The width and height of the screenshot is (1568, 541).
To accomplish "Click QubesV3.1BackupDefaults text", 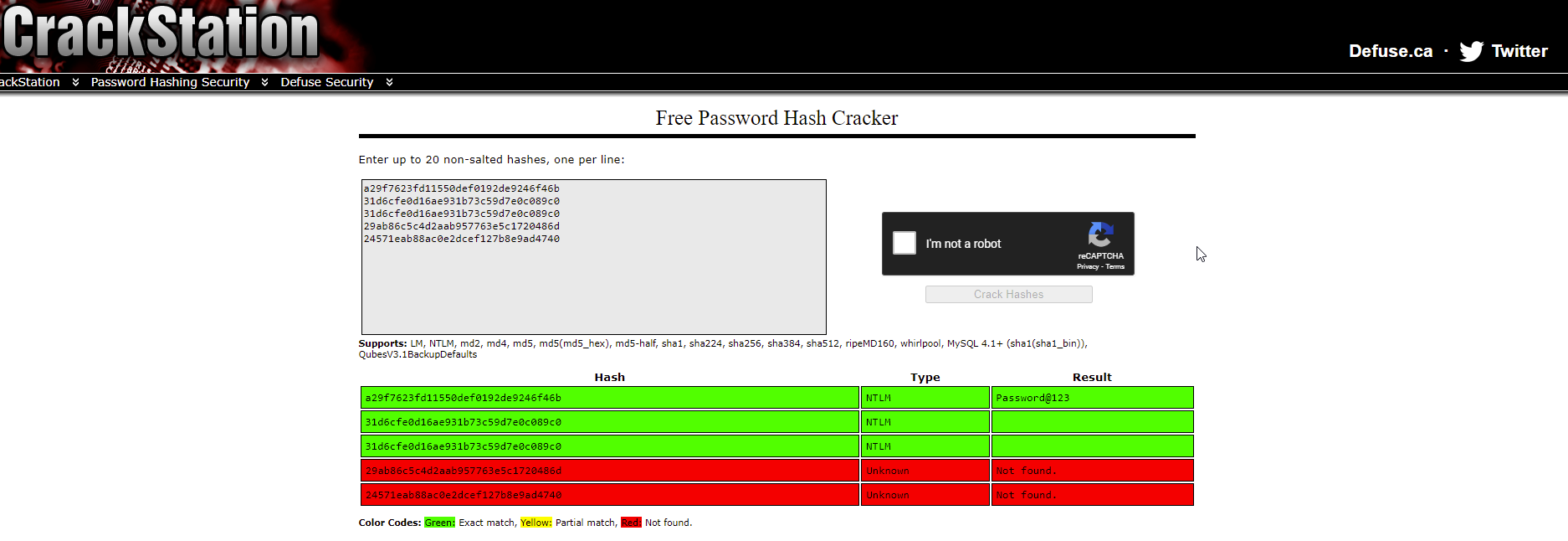I will tap(418, 355).
